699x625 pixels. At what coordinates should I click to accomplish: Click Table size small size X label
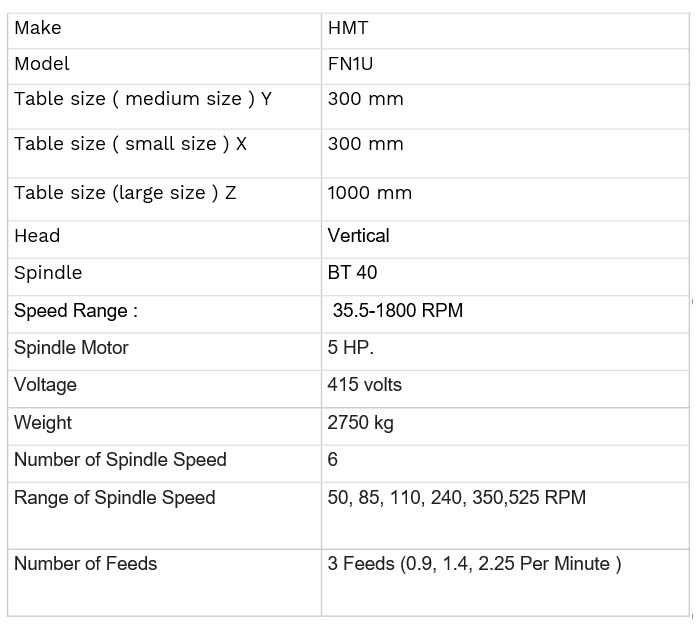[130, 144]
